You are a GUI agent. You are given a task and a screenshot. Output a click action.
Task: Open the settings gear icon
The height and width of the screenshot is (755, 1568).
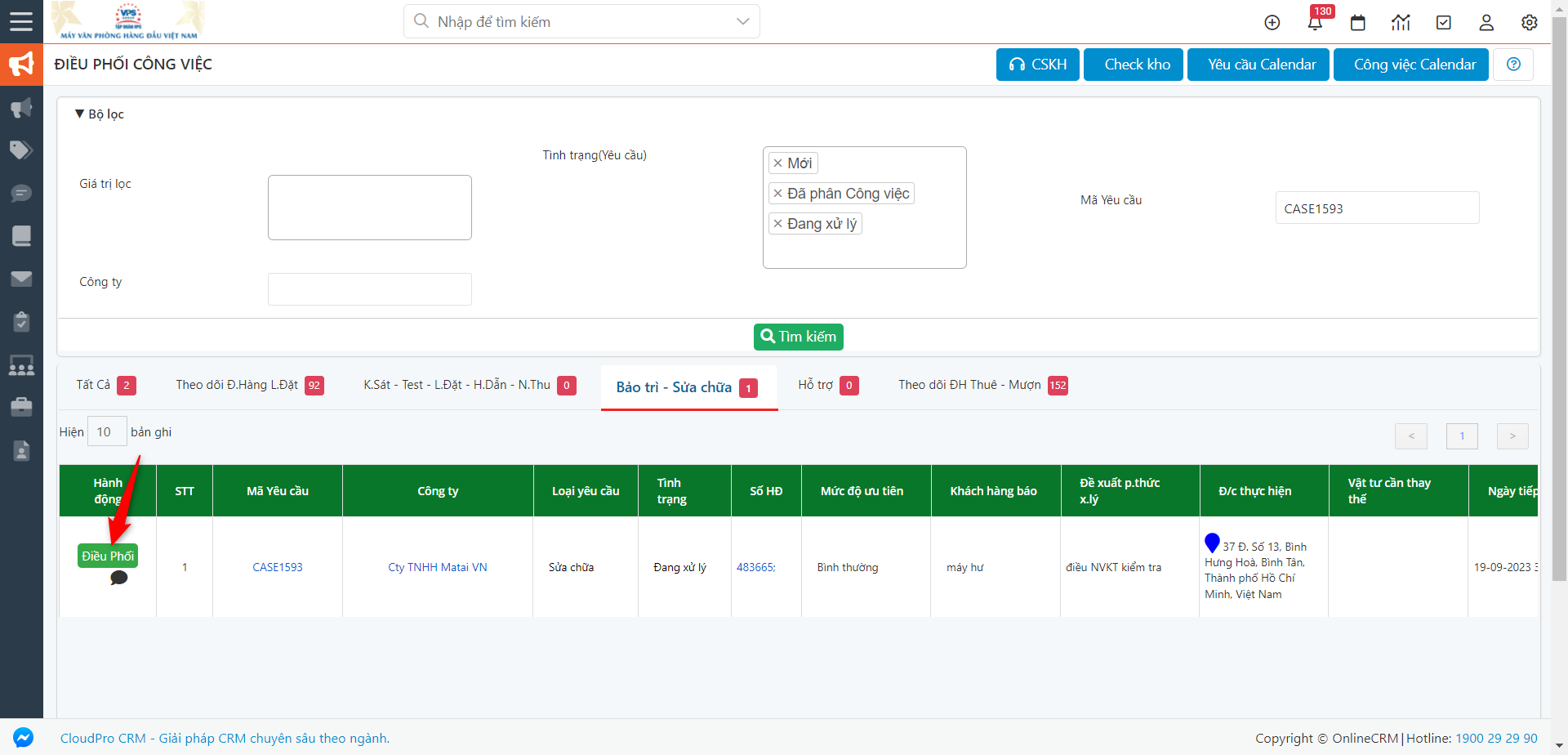tap(1530, 23)
